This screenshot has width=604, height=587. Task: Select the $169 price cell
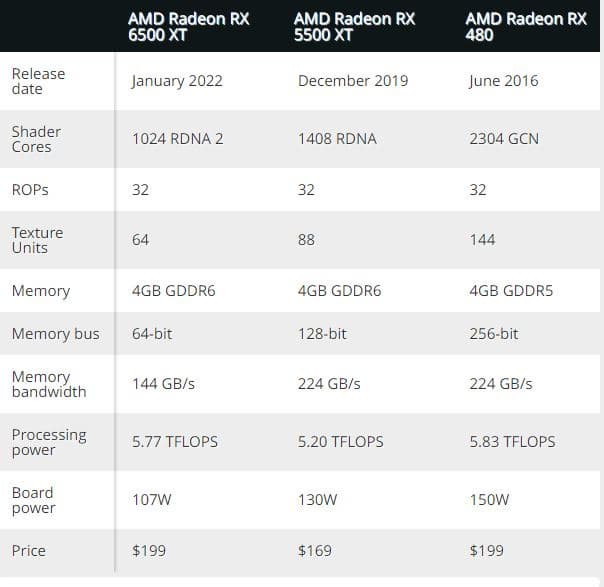pos(315,551)
